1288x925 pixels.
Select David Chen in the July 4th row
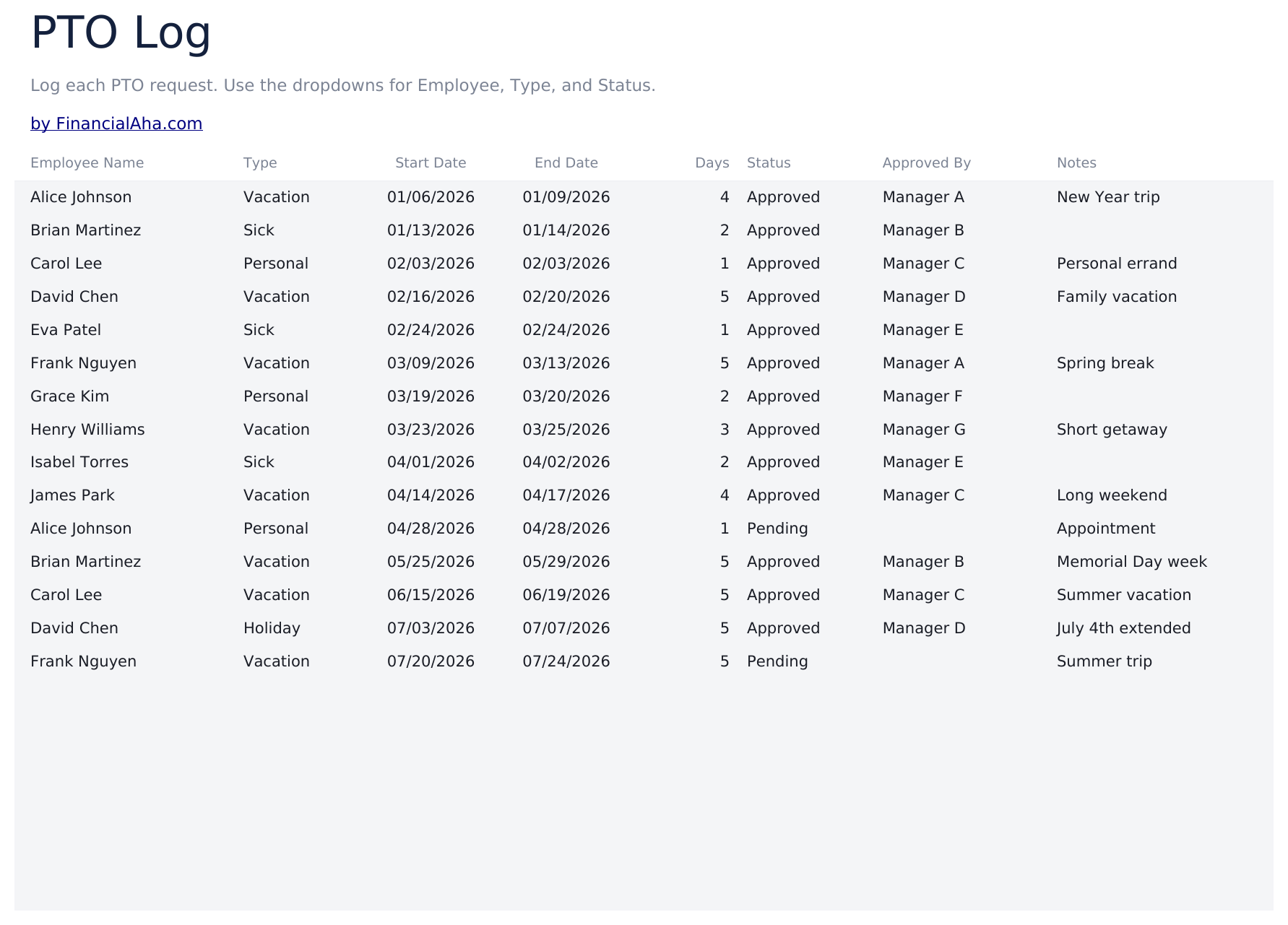pos(74,628)
